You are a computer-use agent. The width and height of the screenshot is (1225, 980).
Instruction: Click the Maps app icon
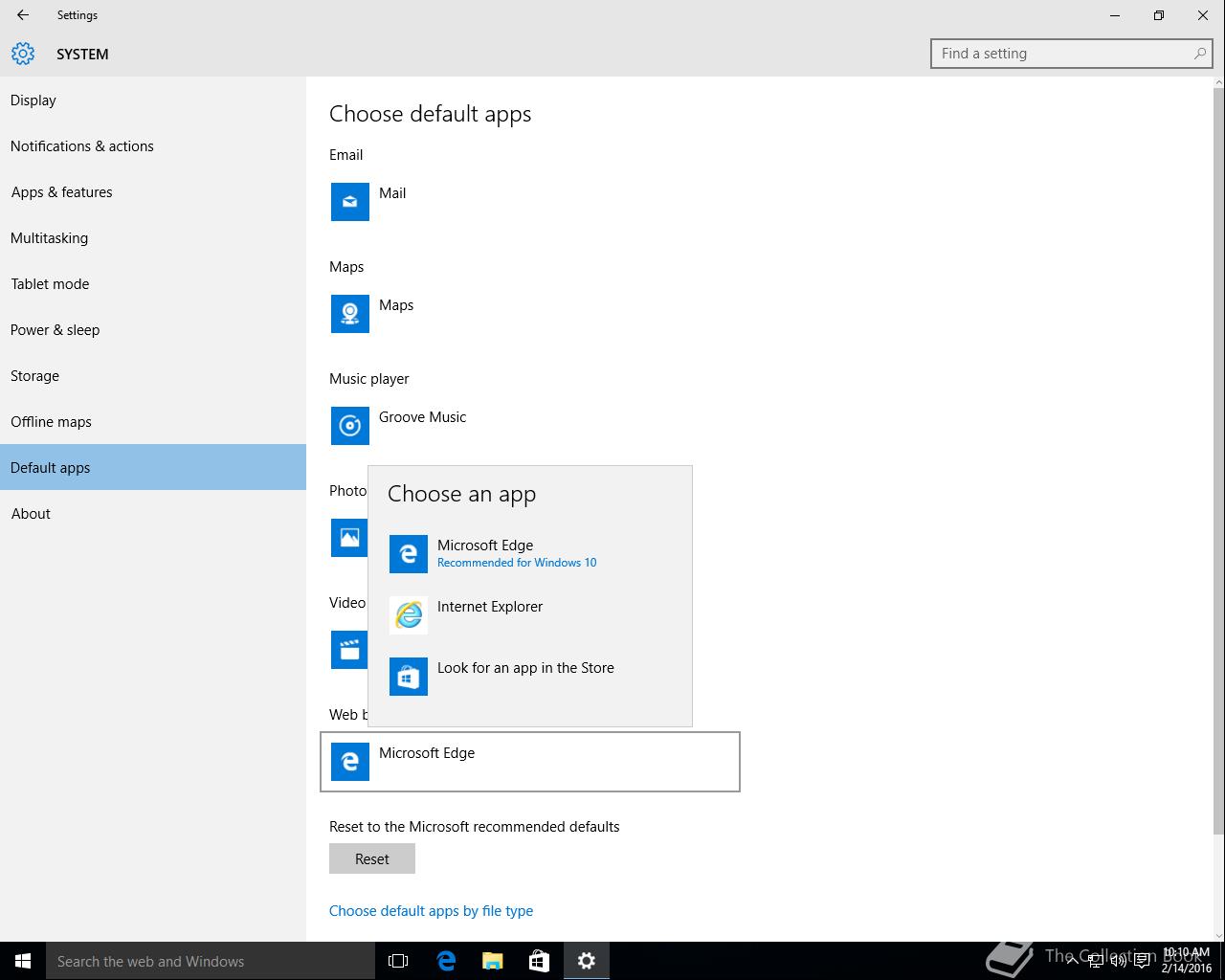[350, 314]
